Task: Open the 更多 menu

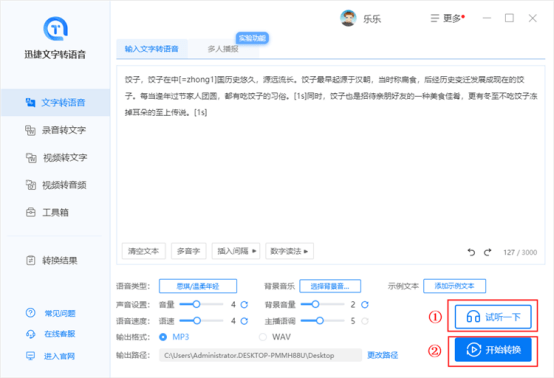Action: point(447,18)
